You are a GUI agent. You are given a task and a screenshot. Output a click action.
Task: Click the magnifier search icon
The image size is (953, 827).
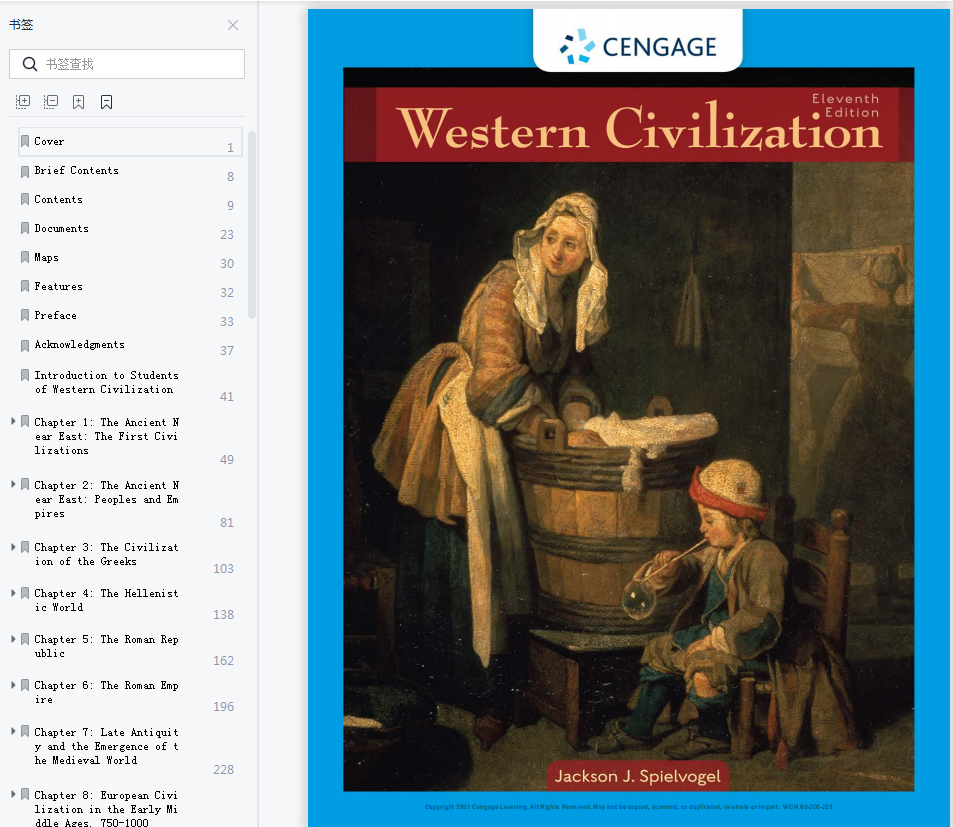point(30,64)
